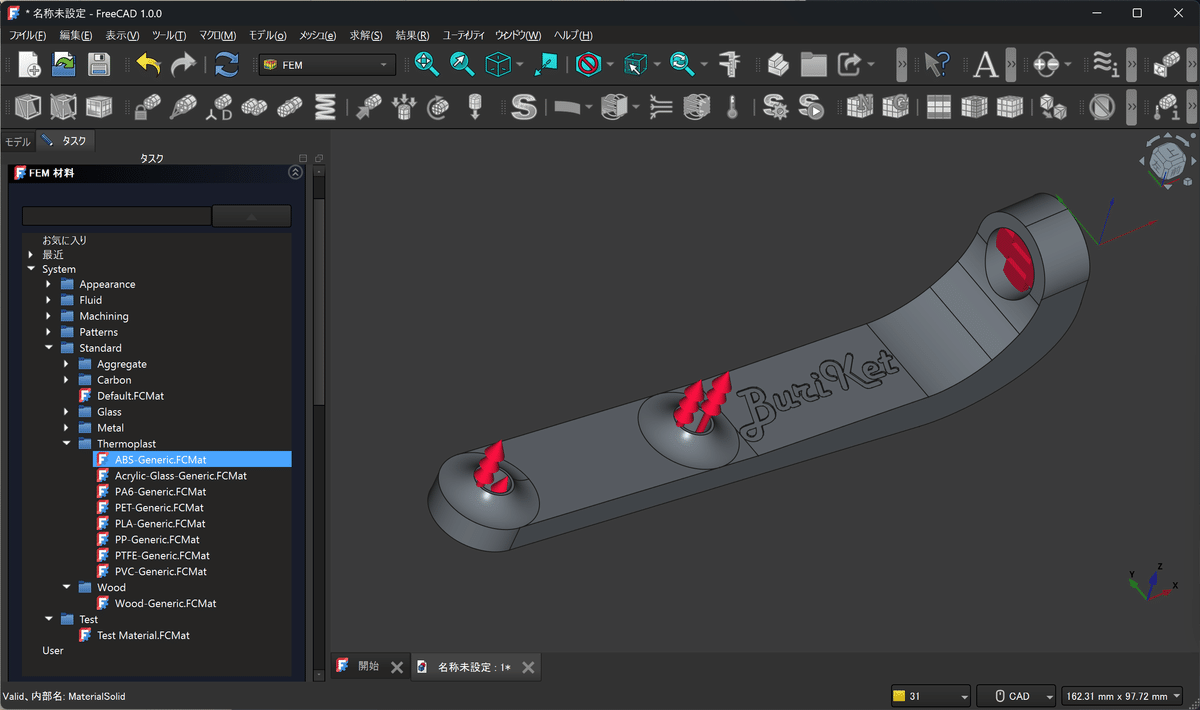Open the モデル(o) menu

(x=267, y=35)
